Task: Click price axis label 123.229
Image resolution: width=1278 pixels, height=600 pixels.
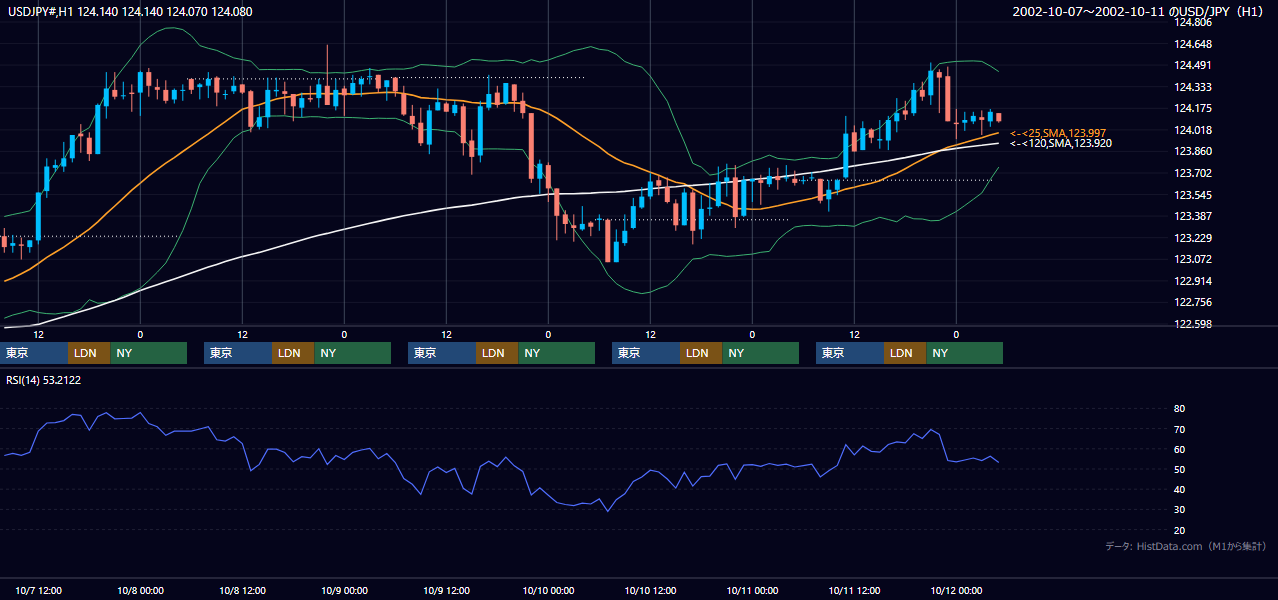Action: click(1192, 238)
